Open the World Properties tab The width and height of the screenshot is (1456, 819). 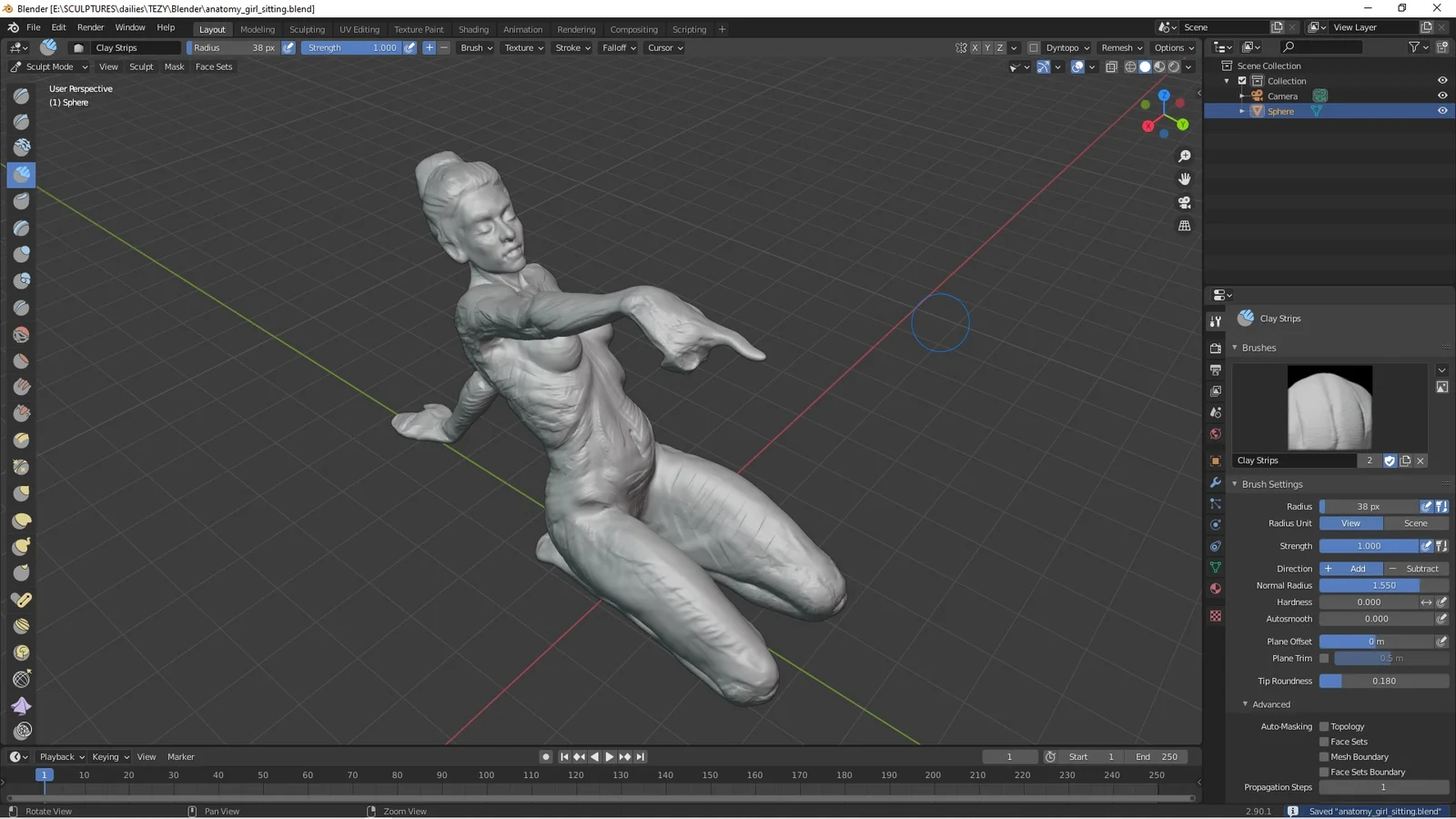(x=1215, y=435)
